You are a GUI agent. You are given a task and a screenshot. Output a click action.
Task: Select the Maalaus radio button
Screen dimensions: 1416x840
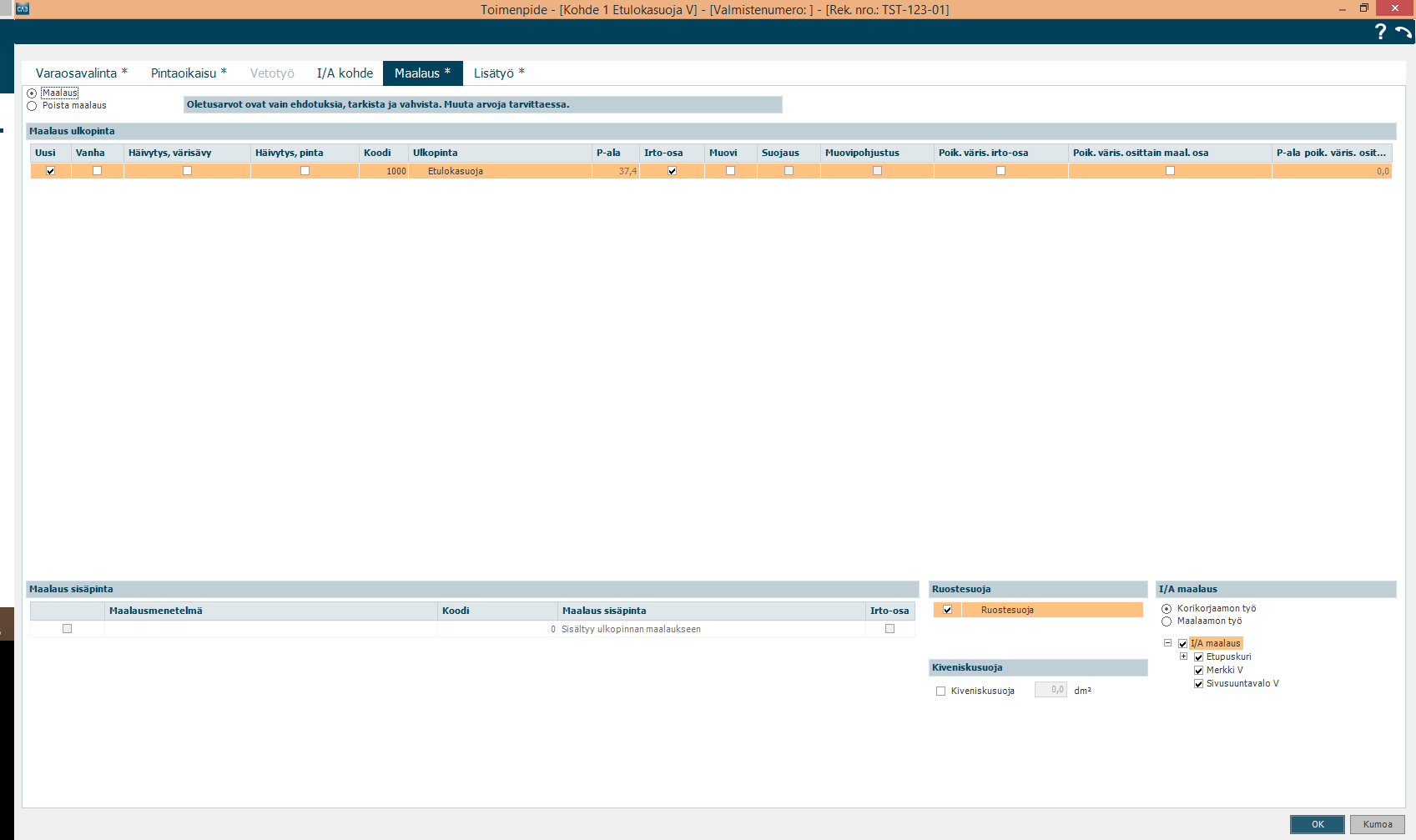click(32, 93)
